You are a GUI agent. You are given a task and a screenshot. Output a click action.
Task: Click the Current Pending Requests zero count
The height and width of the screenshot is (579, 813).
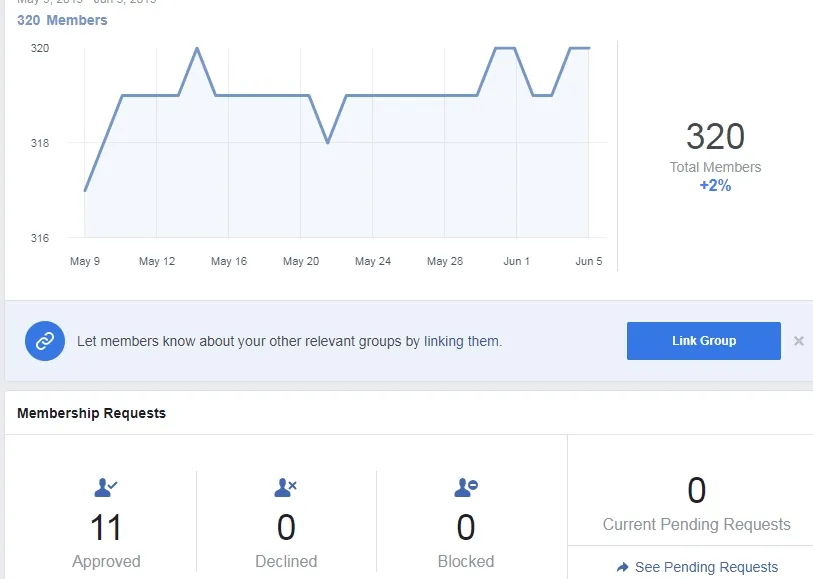696,491
